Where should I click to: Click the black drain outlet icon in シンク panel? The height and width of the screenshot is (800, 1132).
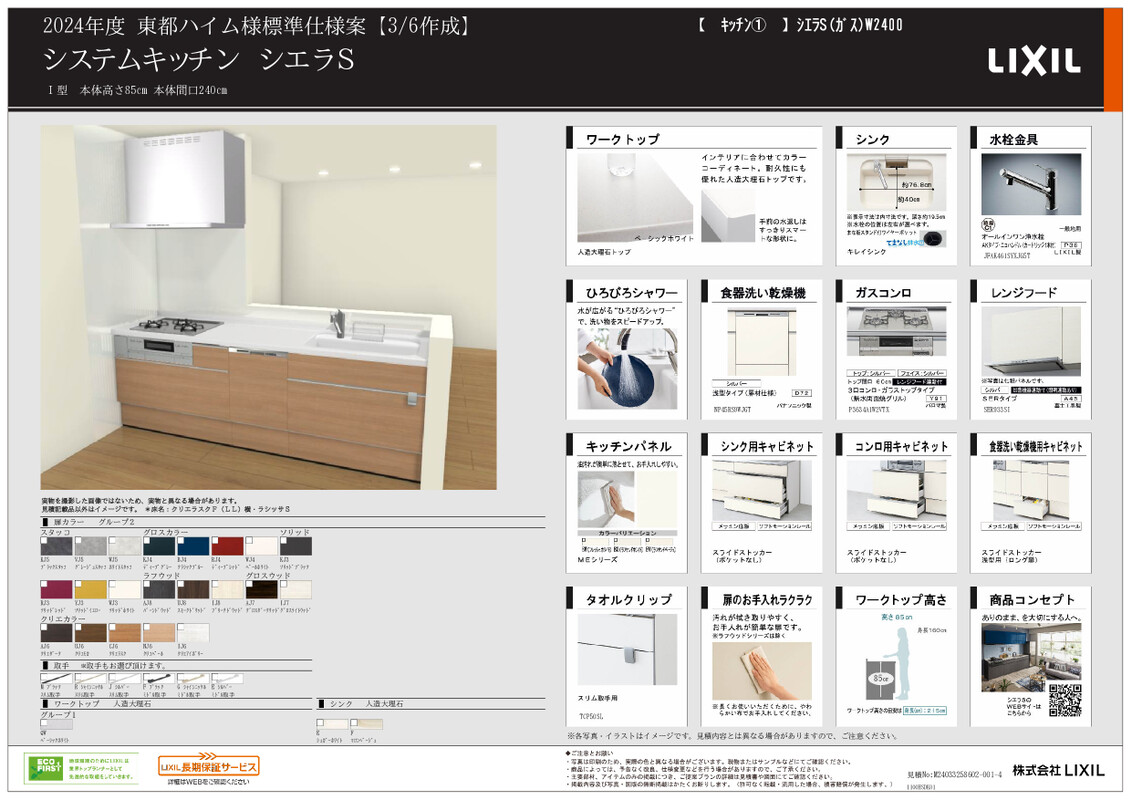935,239
